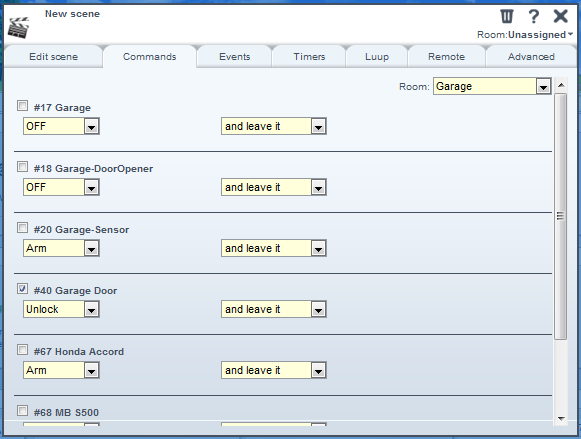Open the Room Garage filter dropdown

(x=492, y=86)
